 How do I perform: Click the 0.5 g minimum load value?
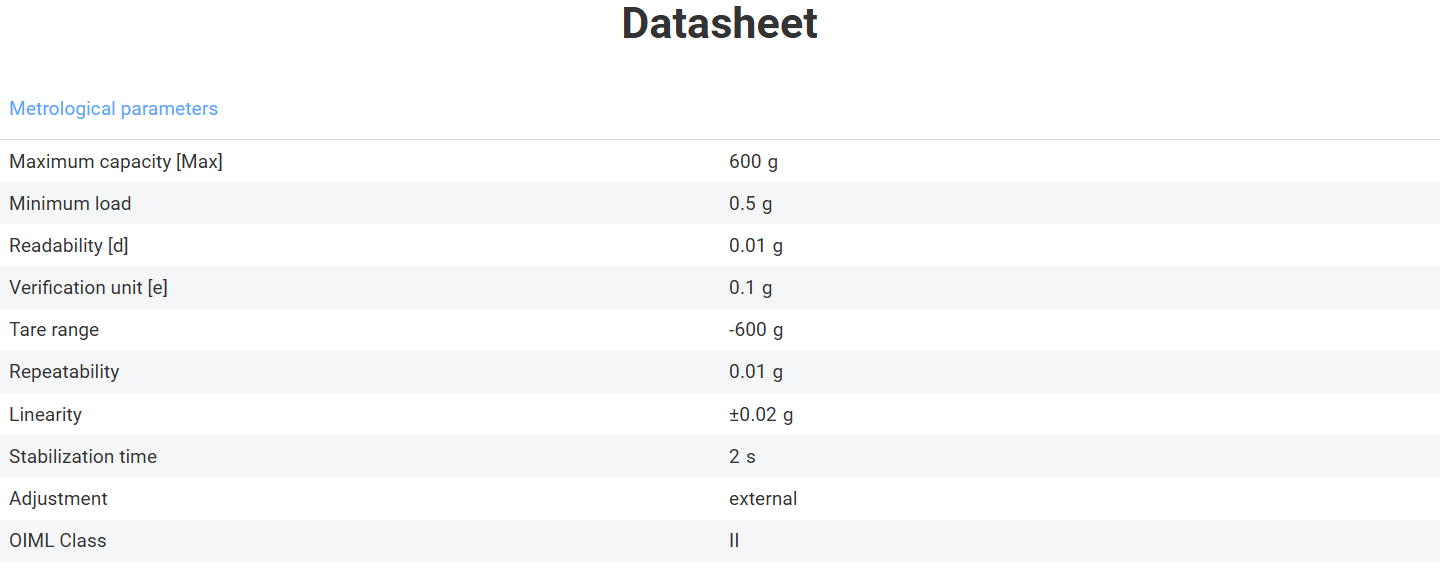(750, 204)
